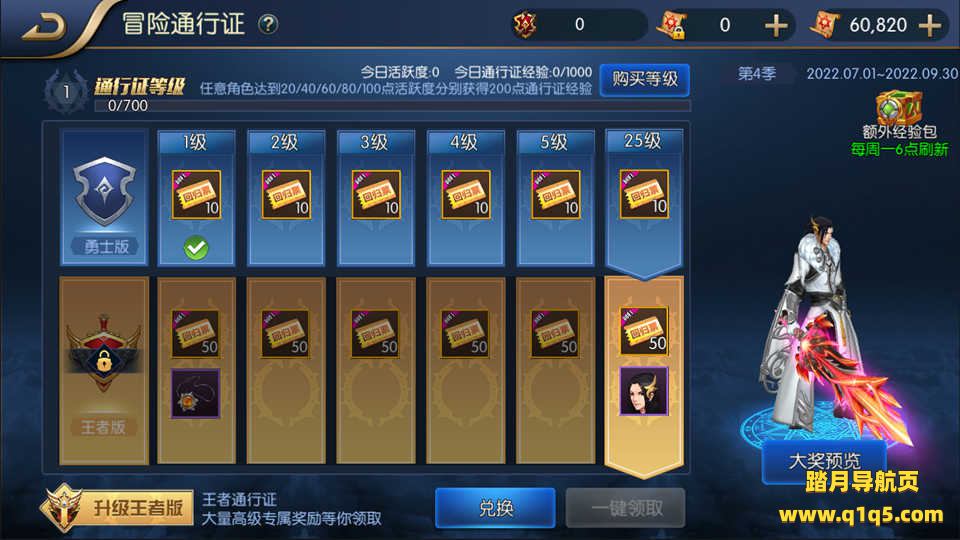Click the 一键领取 claim-all button
The height and width of the screenshot is (540, 960).
click(625, 508)
